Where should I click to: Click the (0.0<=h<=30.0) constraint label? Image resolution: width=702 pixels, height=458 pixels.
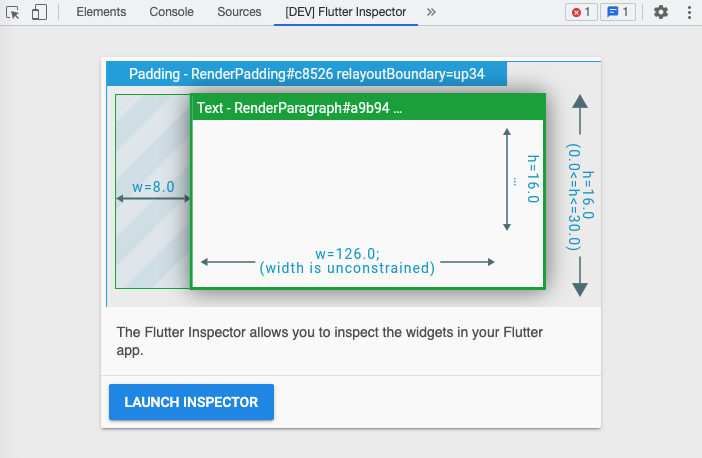[x=574, y=197]
